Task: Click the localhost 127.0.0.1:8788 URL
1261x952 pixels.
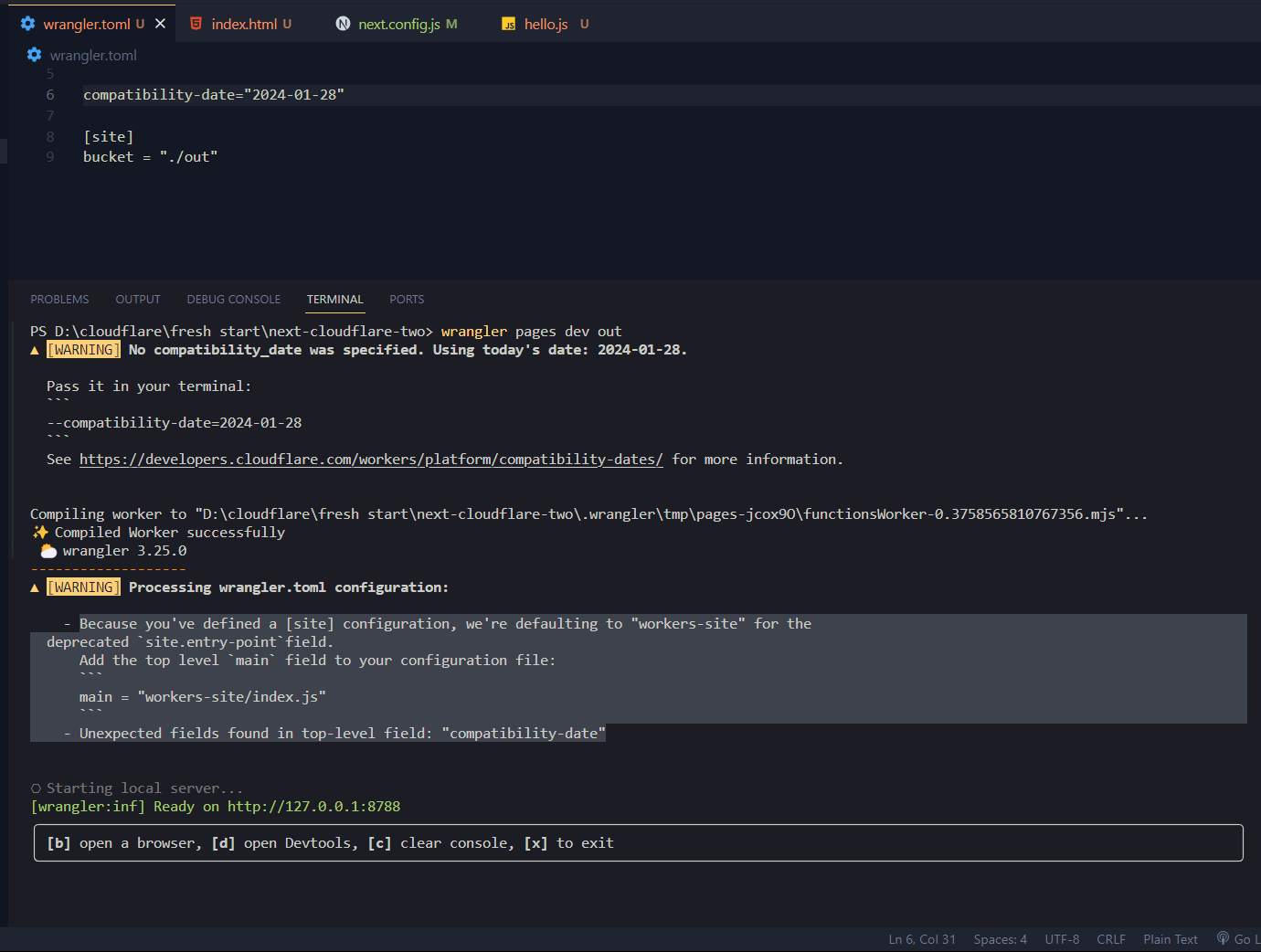Action: 313,807
